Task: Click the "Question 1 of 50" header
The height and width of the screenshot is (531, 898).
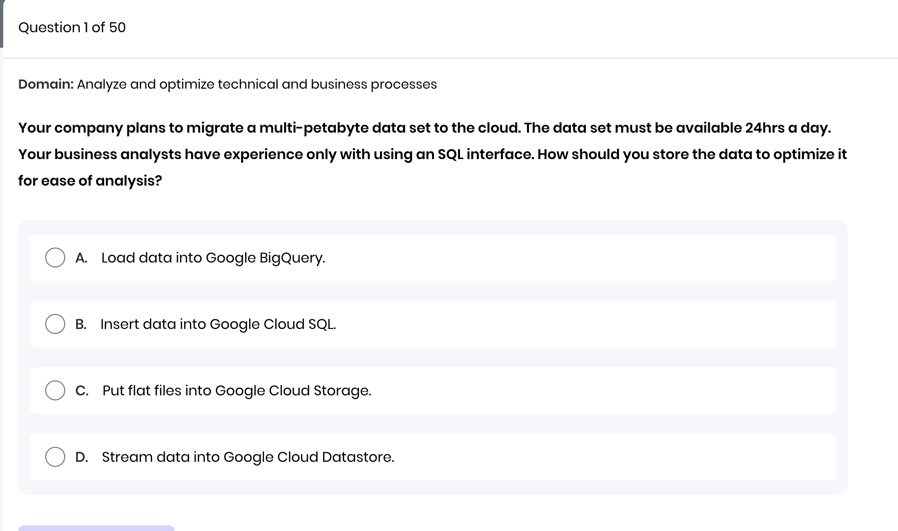Action: [x=72, y=27]
